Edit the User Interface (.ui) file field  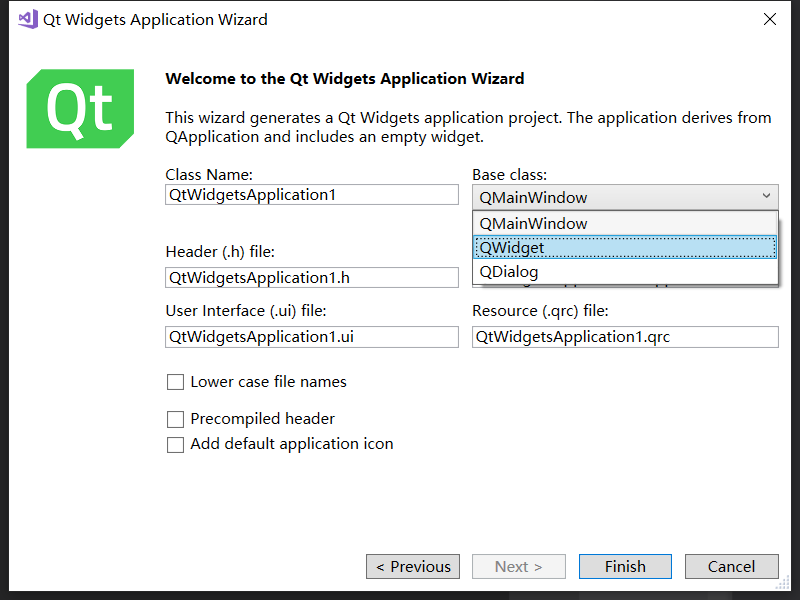[312, 337]
